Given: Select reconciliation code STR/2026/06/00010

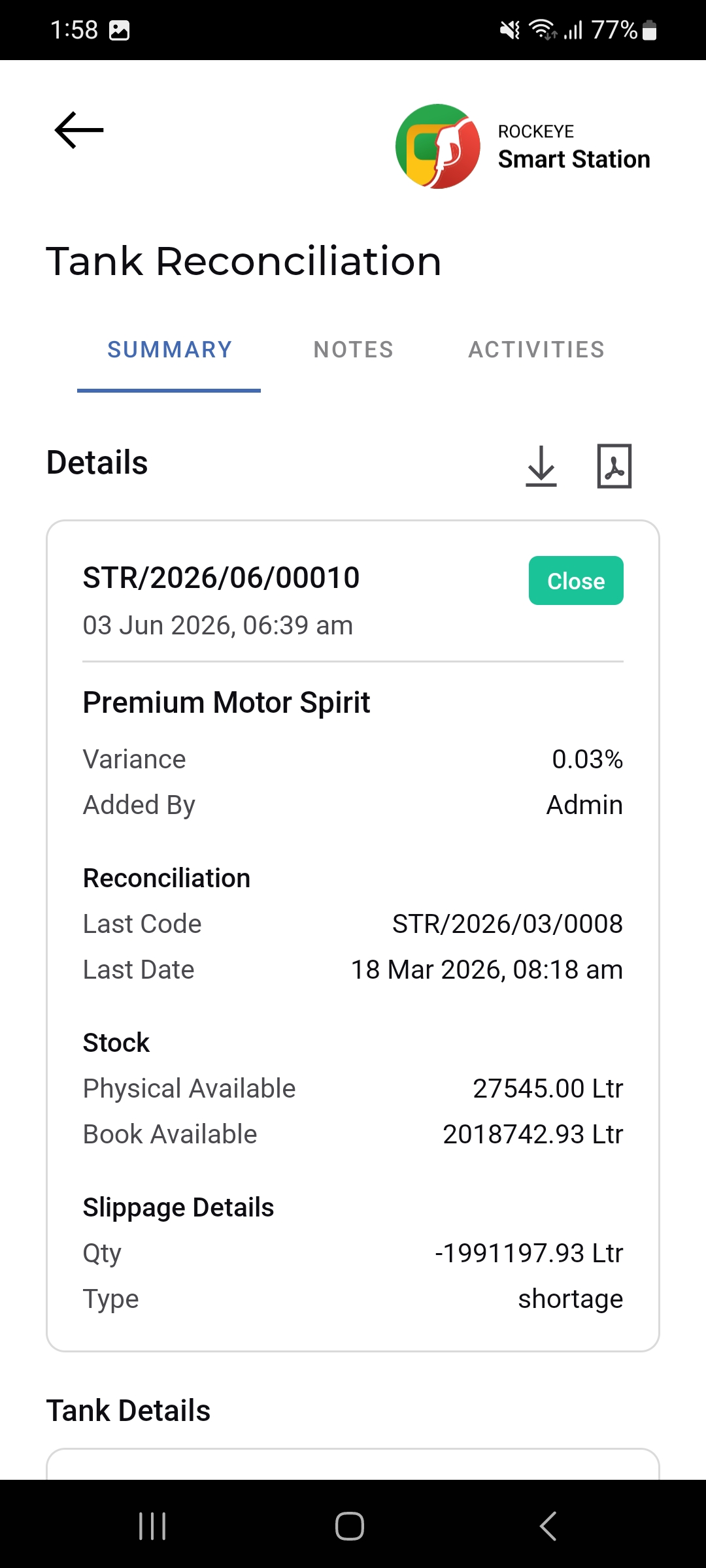Looking at the screenshot, I should (221, 578).
